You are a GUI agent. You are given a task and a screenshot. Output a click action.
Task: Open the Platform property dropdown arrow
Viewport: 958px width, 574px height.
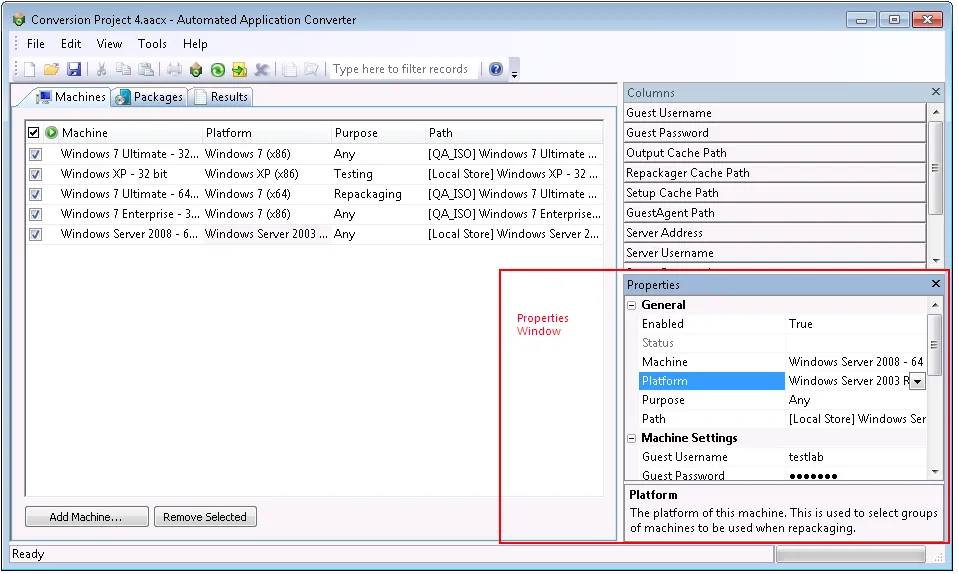917,381
